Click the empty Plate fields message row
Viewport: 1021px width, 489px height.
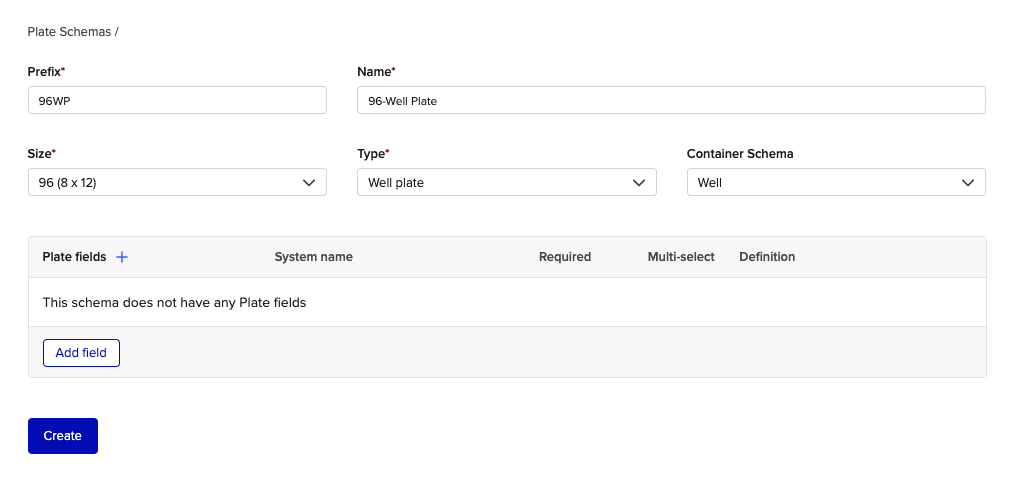[x=174, y=302]
